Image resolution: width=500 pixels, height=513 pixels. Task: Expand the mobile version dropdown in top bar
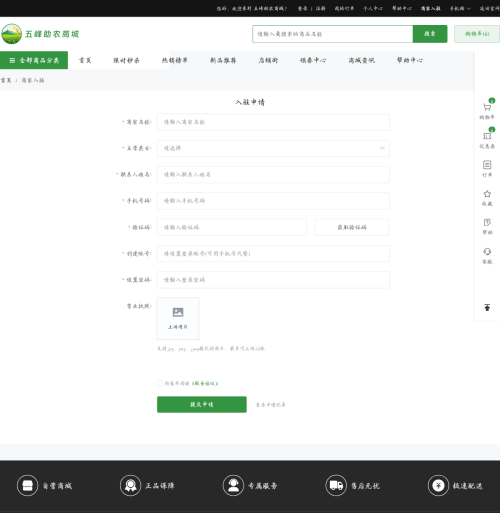pos(460,8)
